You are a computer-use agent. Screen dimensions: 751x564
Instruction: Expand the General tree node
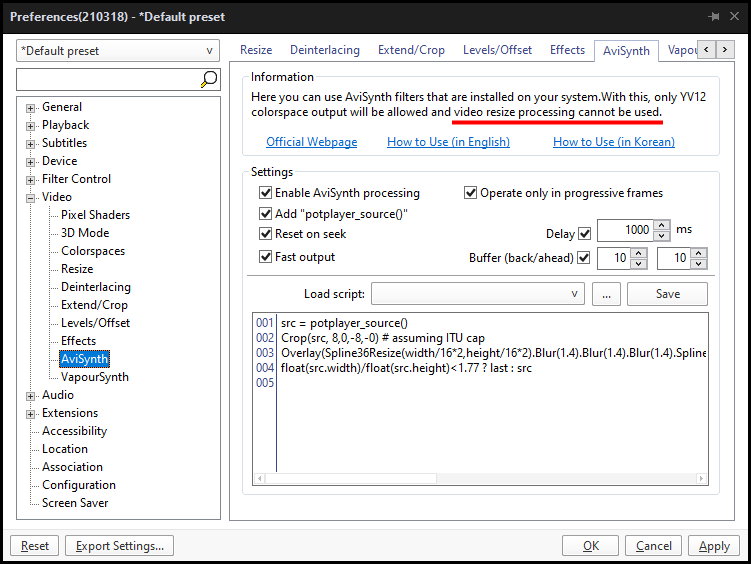tap(30, 108)
